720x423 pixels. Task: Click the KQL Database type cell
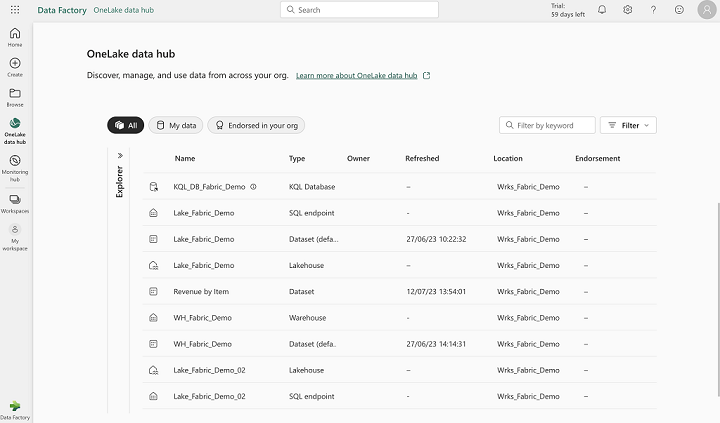click(312, 186)
